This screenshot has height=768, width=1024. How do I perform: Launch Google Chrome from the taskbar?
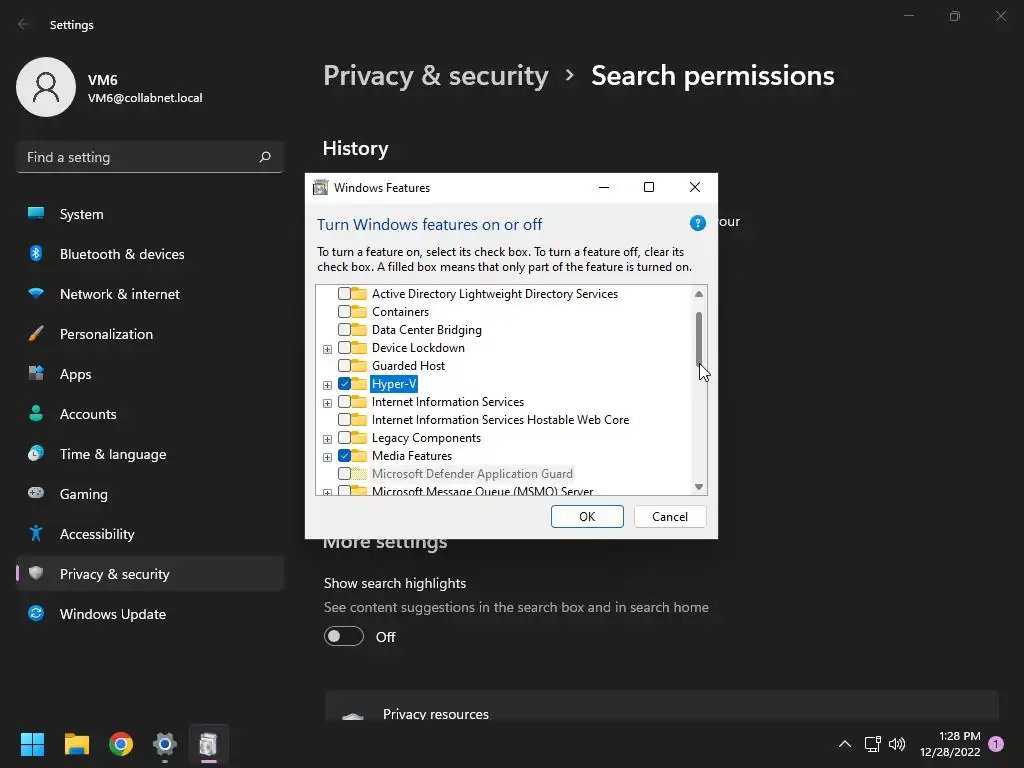pos(121,744)
